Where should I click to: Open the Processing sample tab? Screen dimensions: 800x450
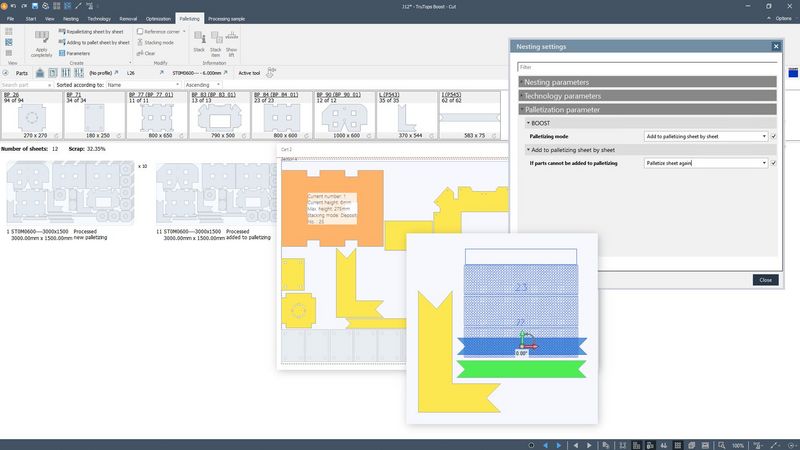[x=225, y=18]
